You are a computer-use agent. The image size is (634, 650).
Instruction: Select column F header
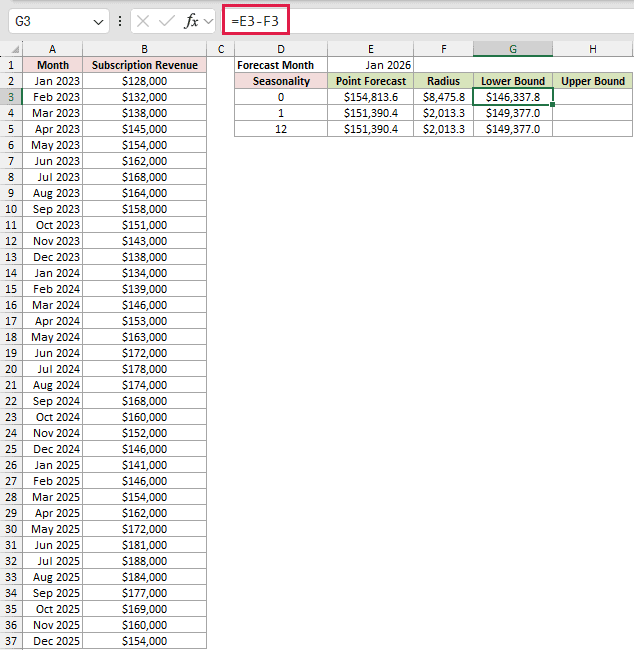click(444, 49)
